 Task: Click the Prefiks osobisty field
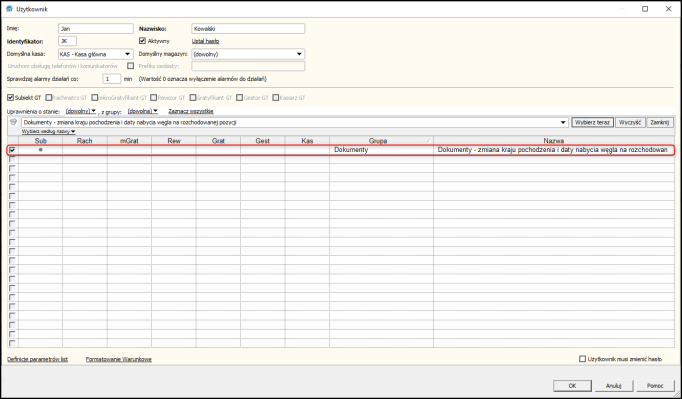tap(248, 66)
